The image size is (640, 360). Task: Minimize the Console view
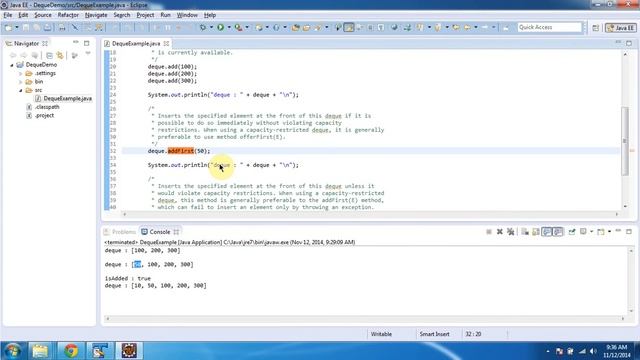pyautogui.click(x=618, y=231)
